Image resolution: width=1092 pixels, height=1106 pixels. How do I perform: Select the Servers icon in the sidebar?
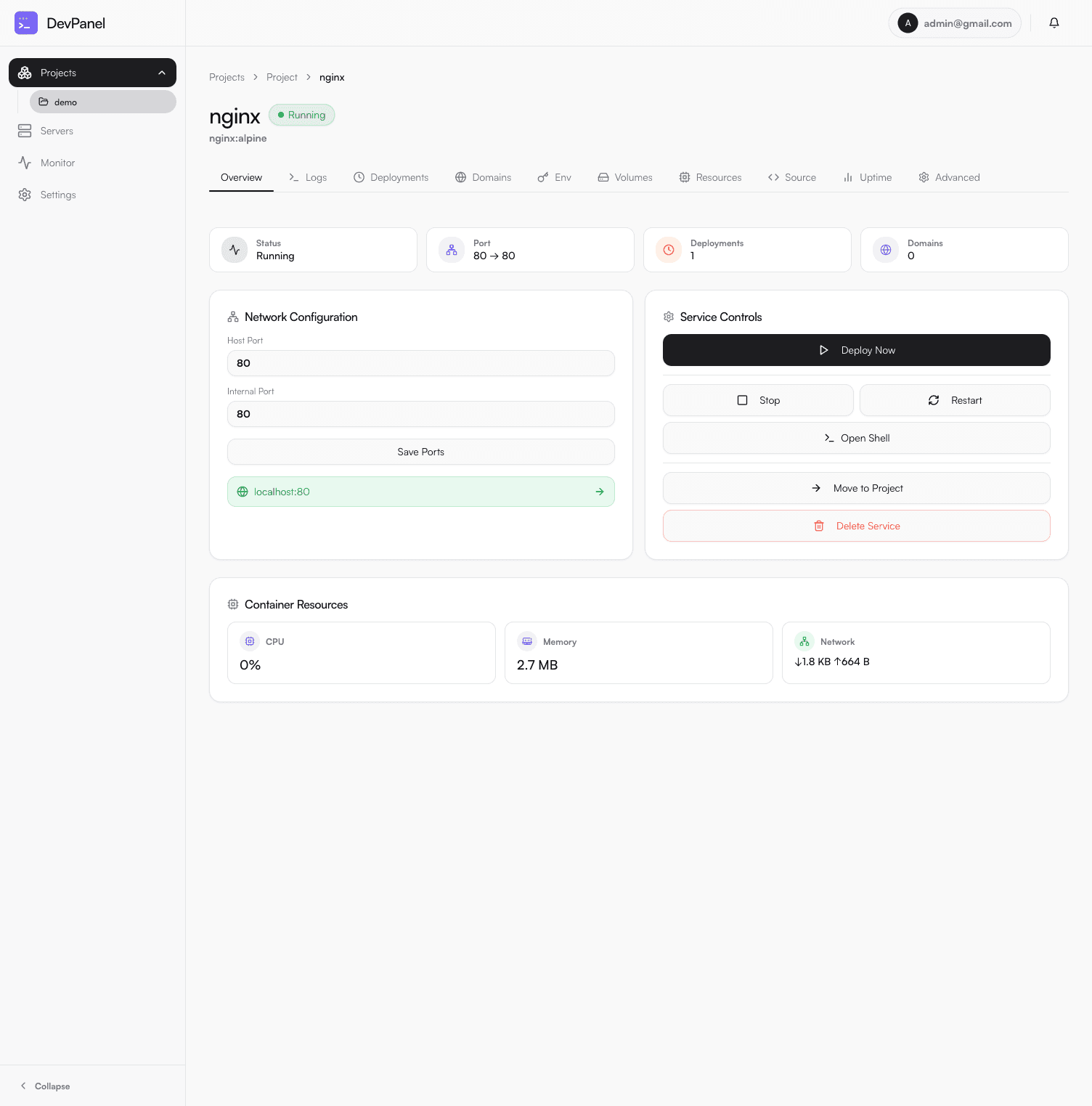[25, 131]
